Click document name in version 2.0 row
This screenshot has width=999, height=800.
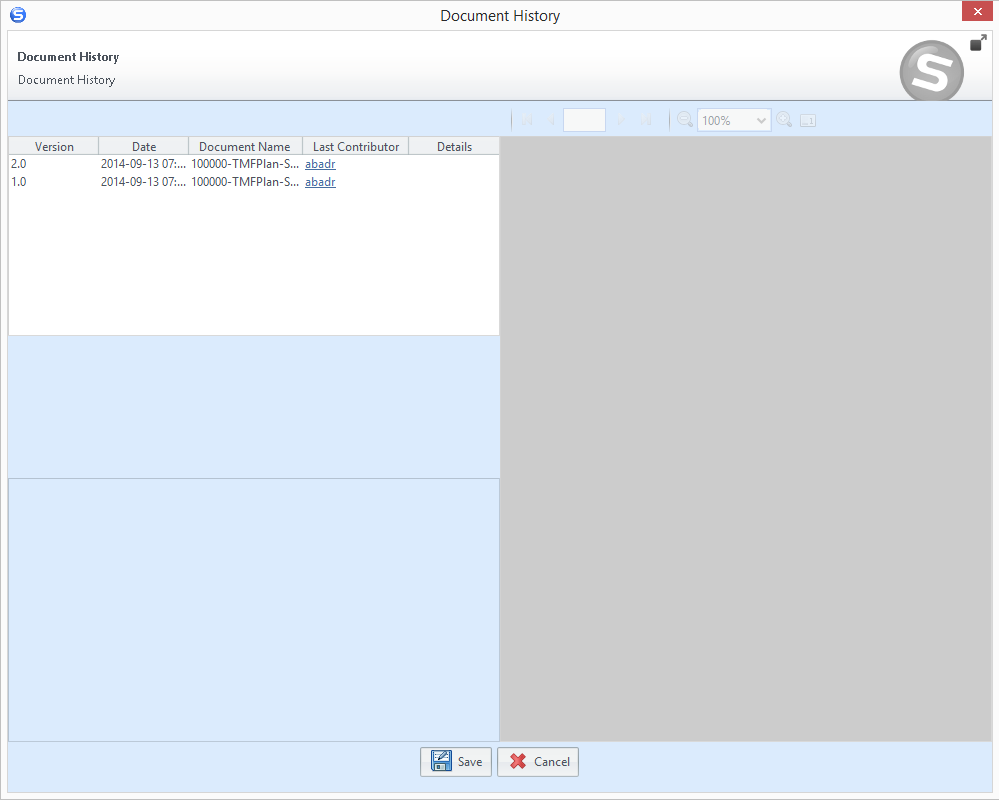tap(245, 164)
